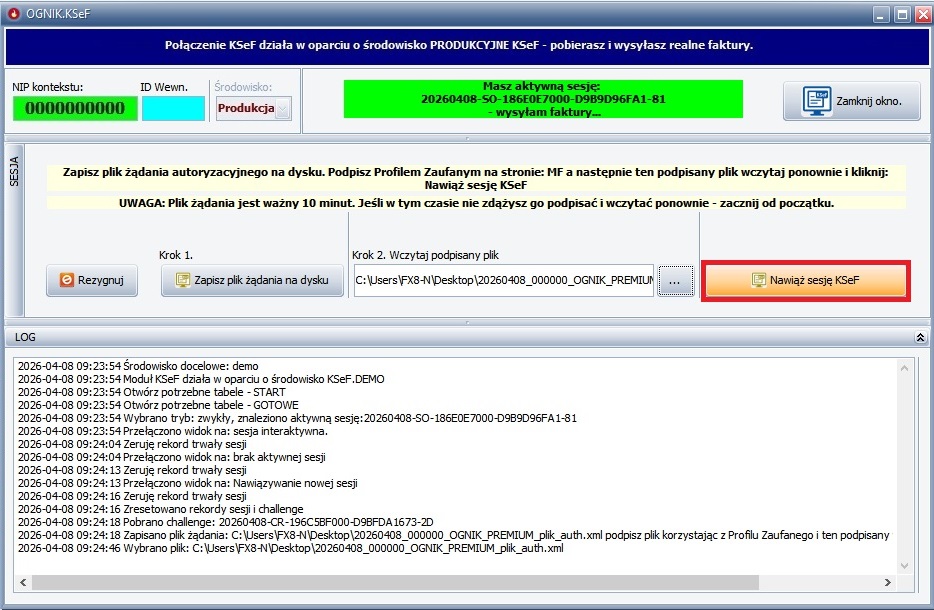The height and width of the screenshot is (610, 934).
Task: Save request file via Zapisz plik żądania
Action: (251, 281)
